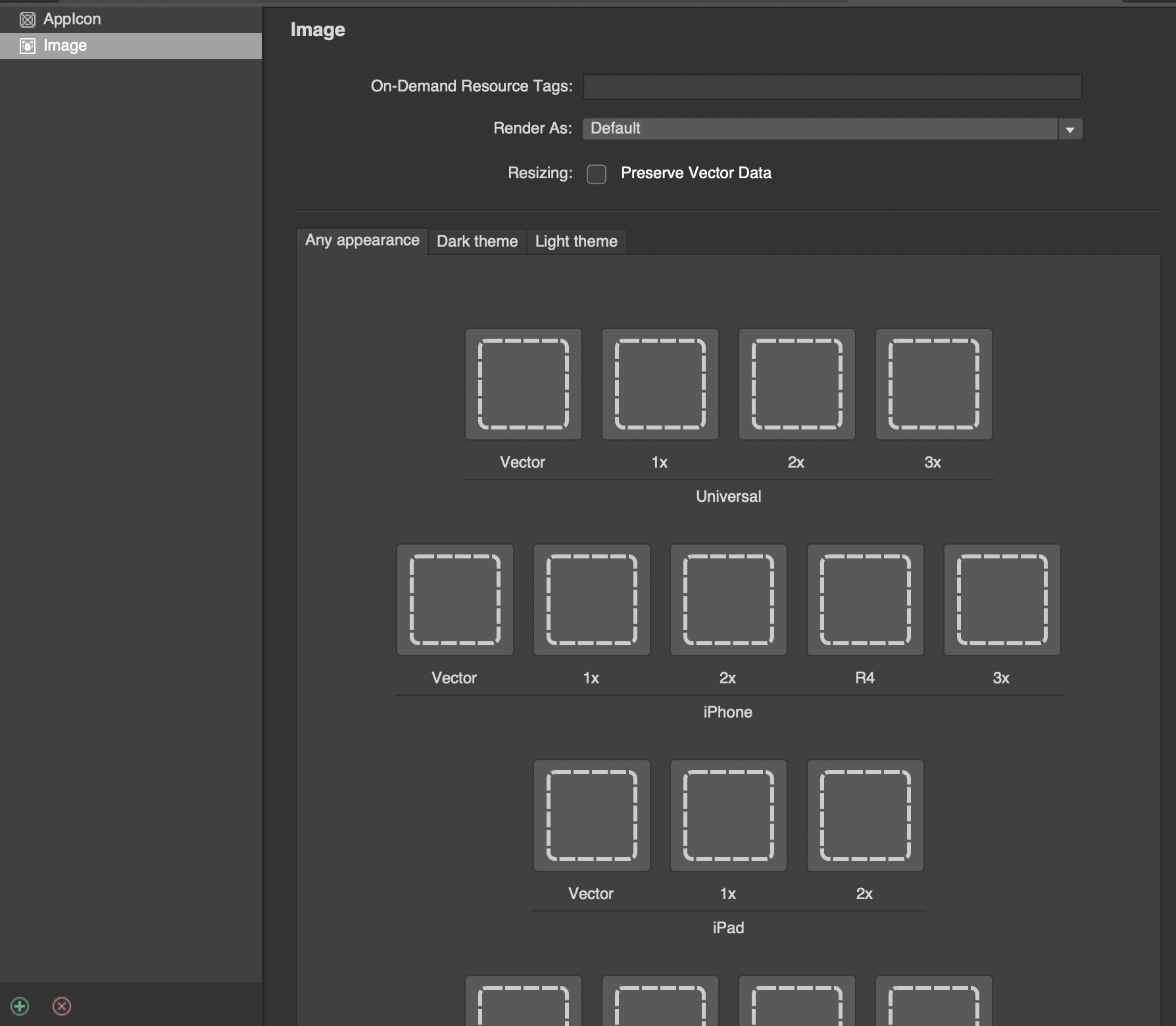Click the iPhone group label
1176x1026 pixels.
click(x=728, y=712)
